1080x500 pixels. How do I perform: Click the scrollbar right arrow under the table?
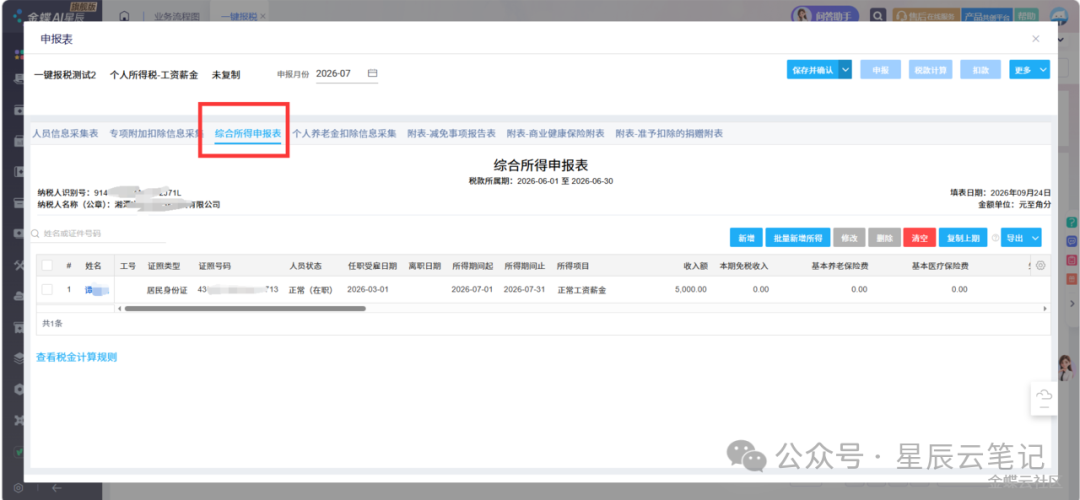click(1045, 309)
